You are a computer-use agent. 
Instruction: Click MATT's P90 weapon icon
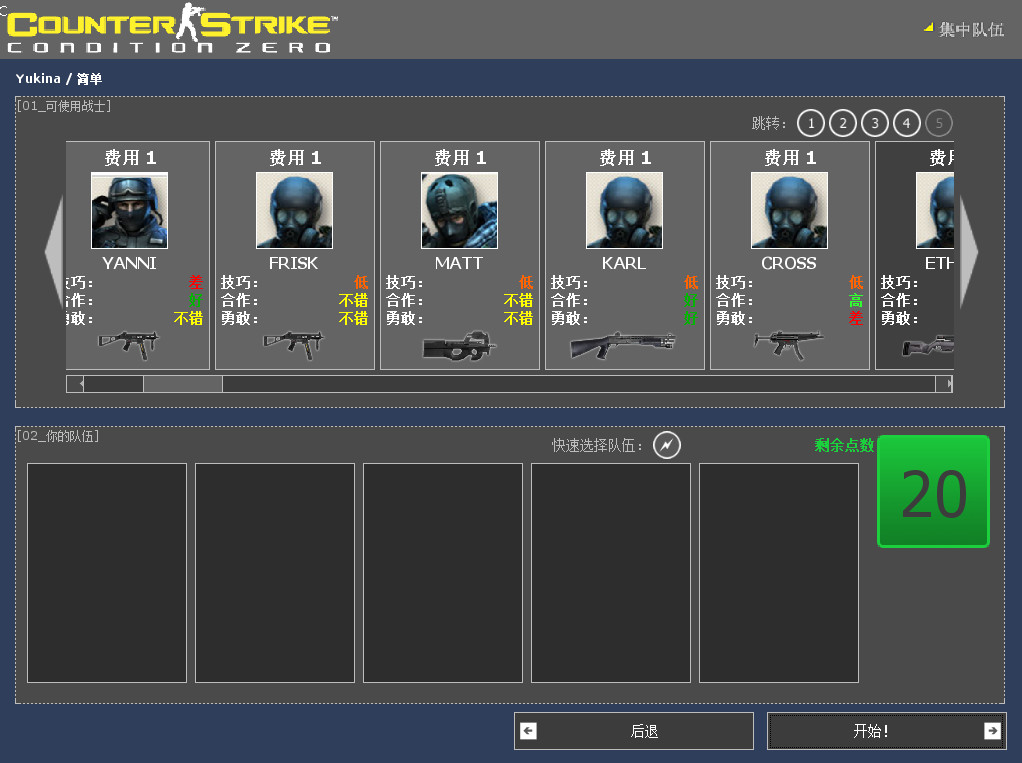pyautogui.click(x=459, y=345)
